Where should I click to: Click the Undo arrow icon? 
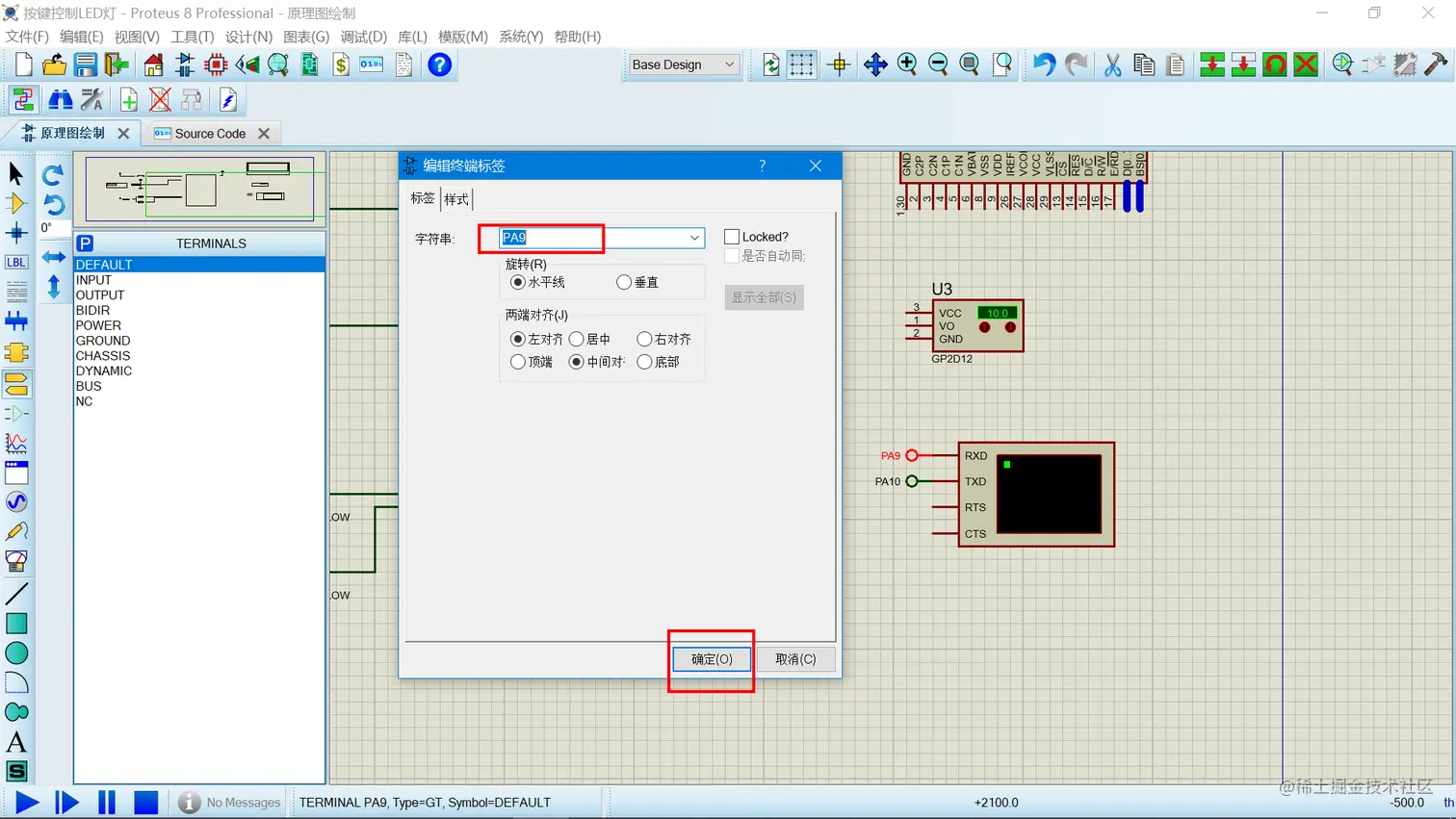pyautogui.click(x=1044, y=64)
